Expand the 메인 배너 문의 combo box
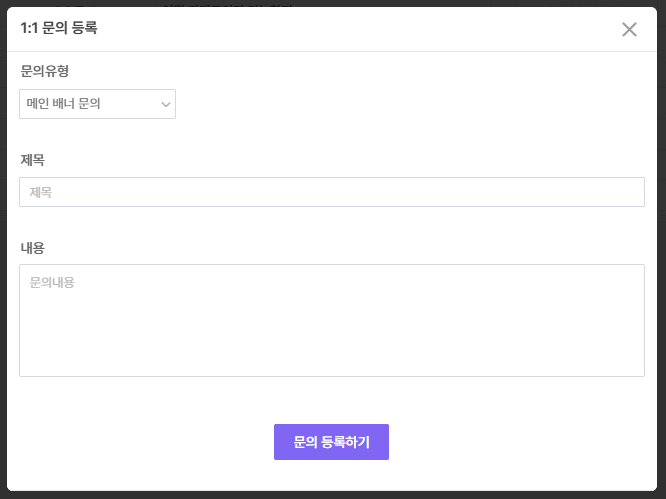666x499 pixels. 97,103
